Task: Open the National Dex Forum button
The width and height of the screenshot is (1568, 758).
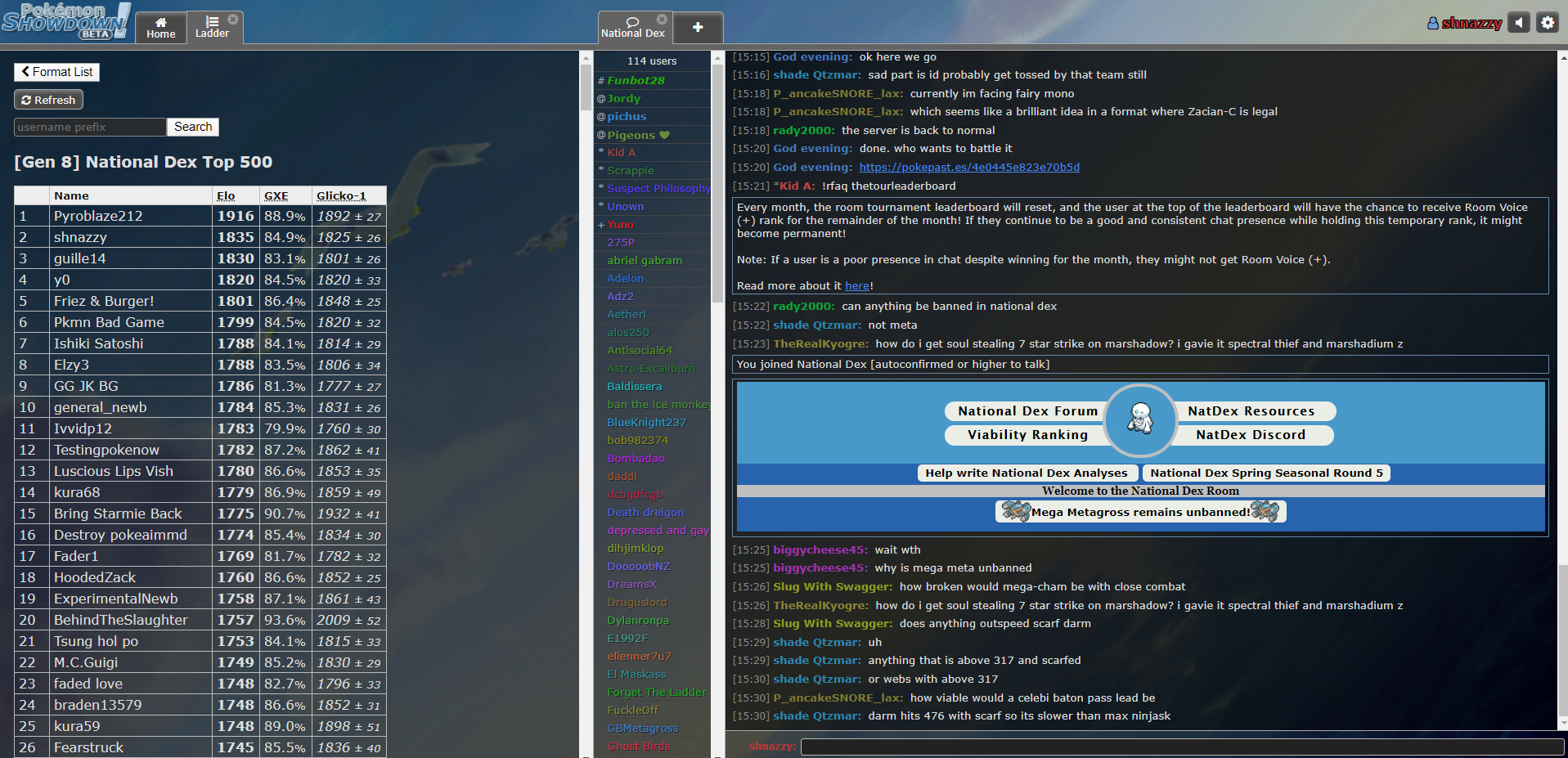Action: pos(1027,411)
